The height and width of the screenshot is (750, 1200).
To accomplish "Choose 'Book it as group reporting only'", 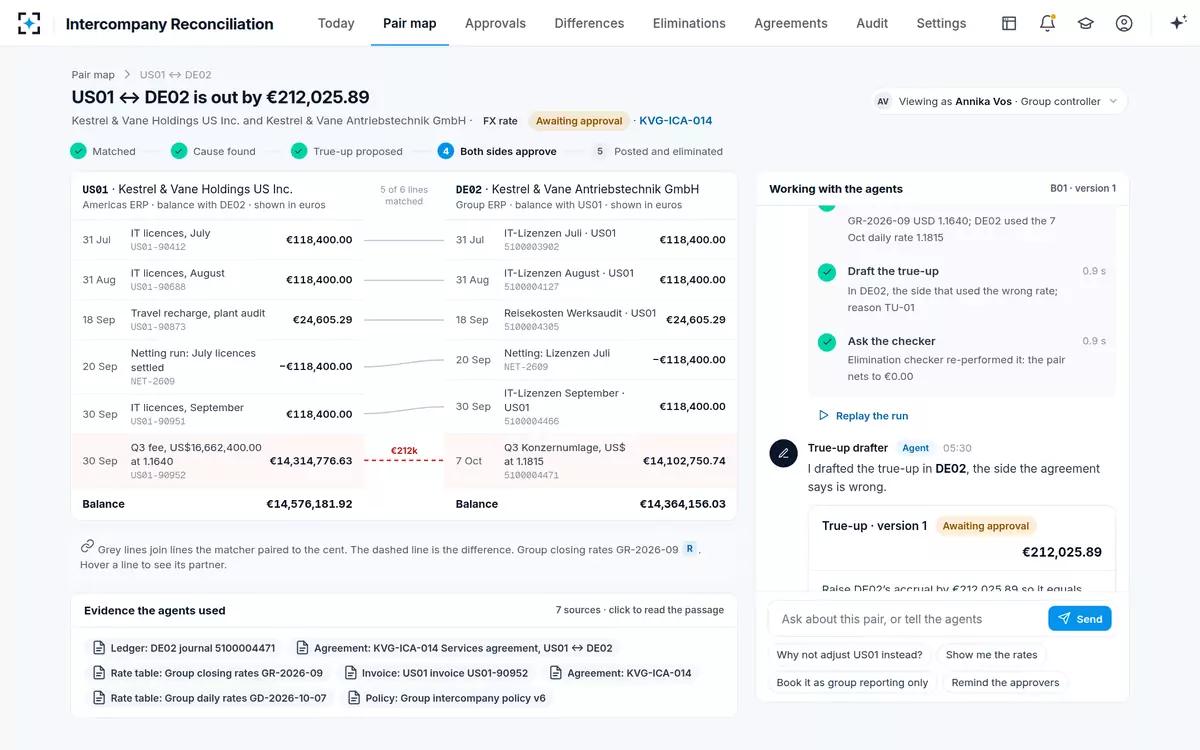I will pos(853,683).
